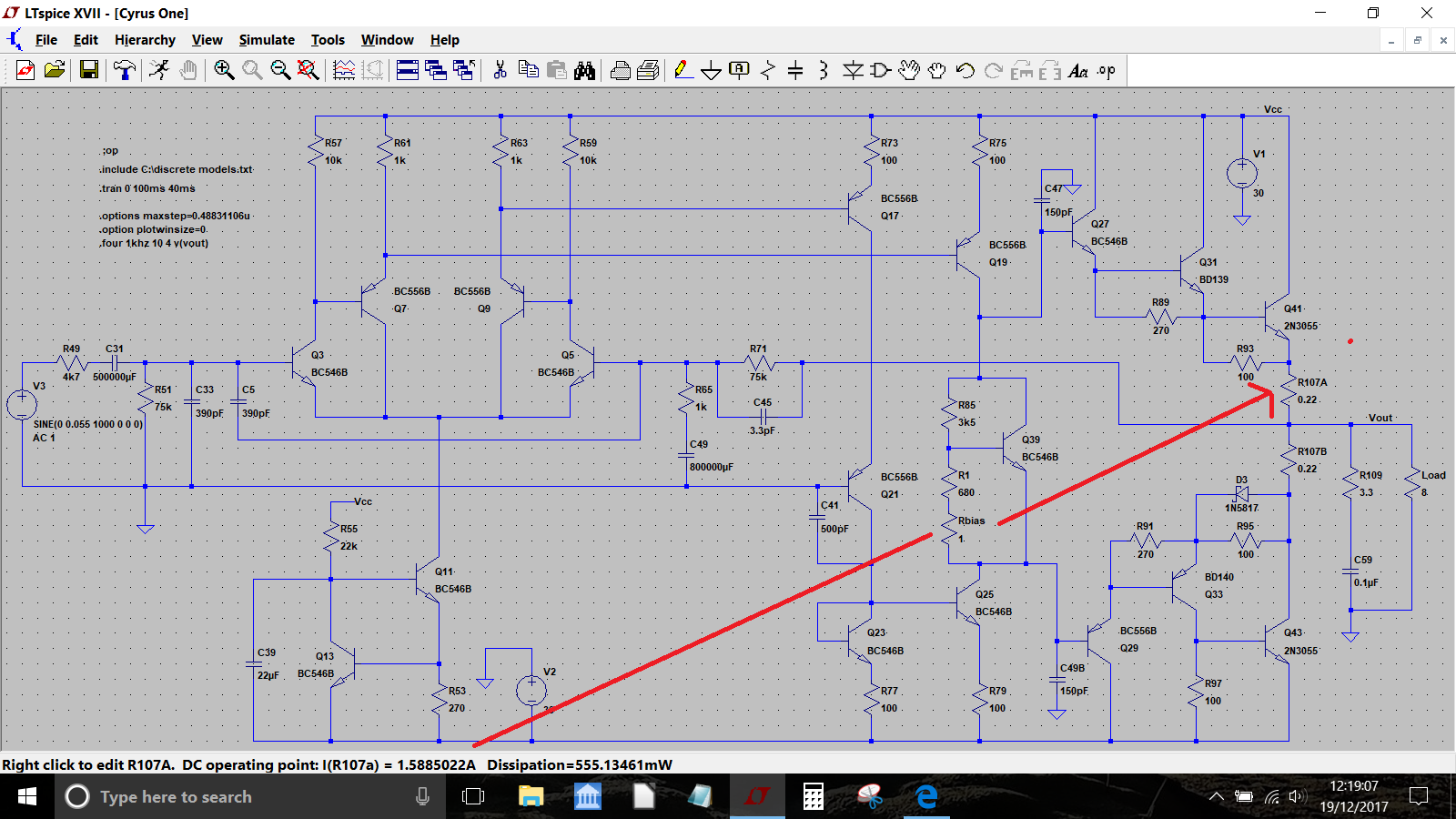The image size is (1456, 819).
Task: Open the Tools menu
Action: tap(328, 40)
